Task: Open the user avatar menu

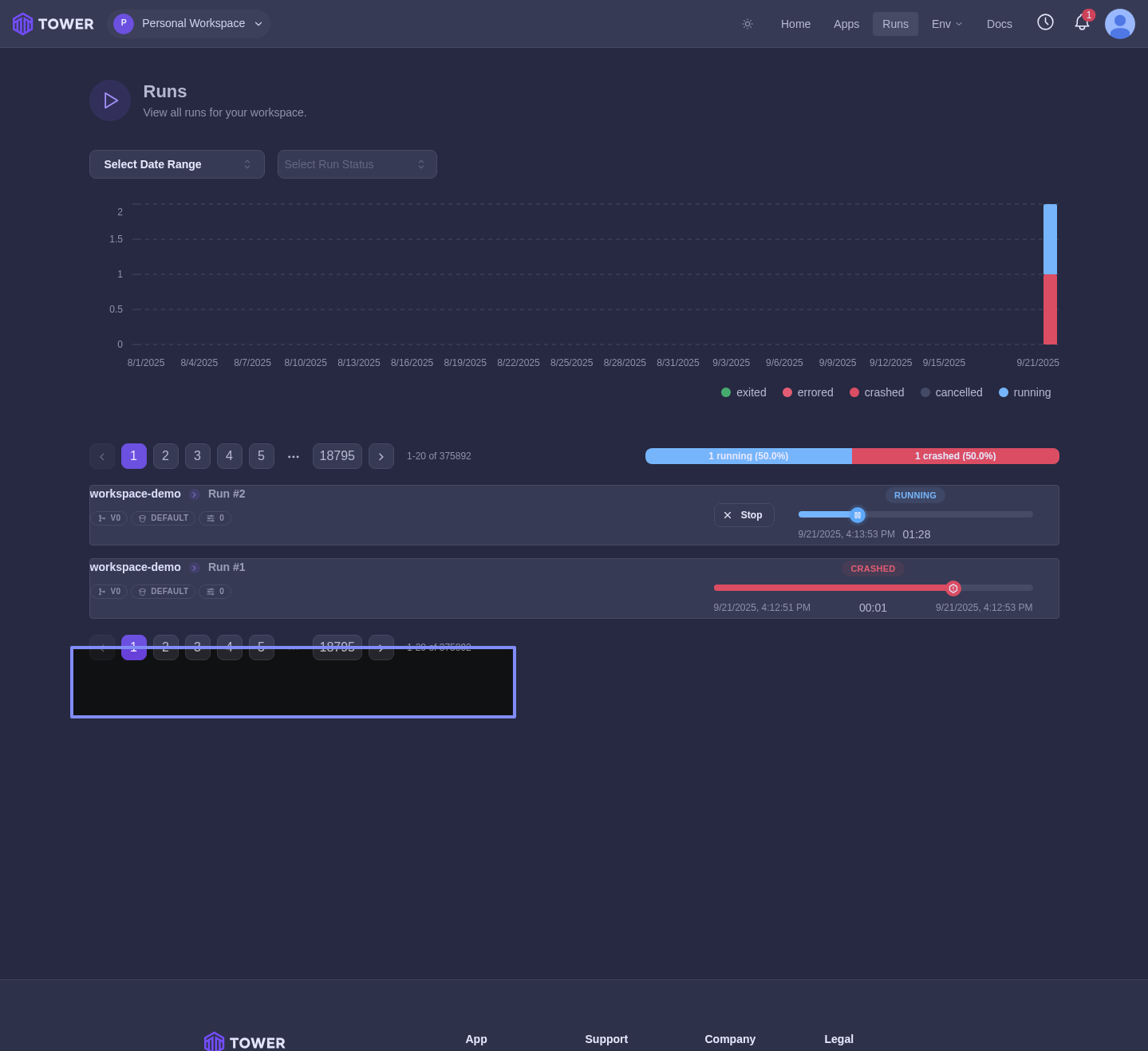Action: (x=1119, y=24)
